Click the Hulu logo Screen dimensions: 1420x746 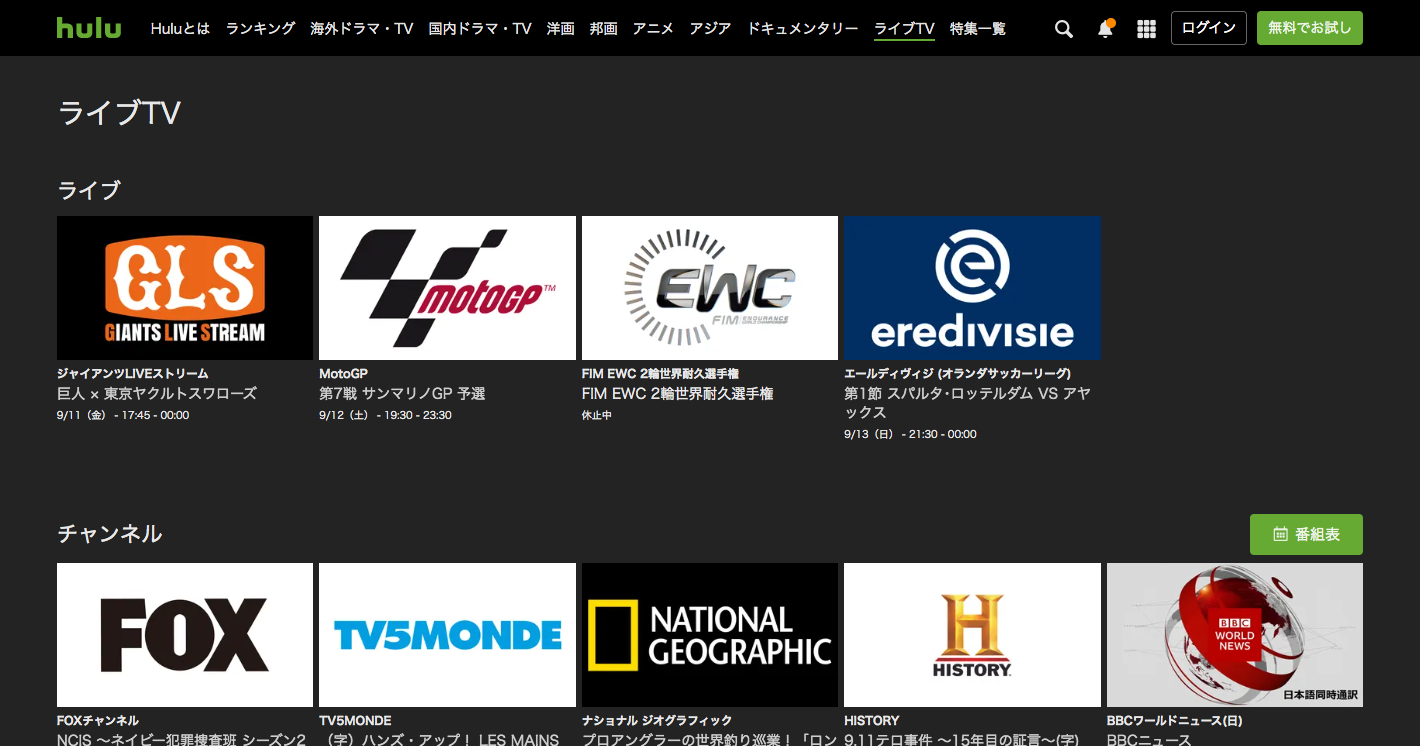pyautogui.click(x=89, y=28)
